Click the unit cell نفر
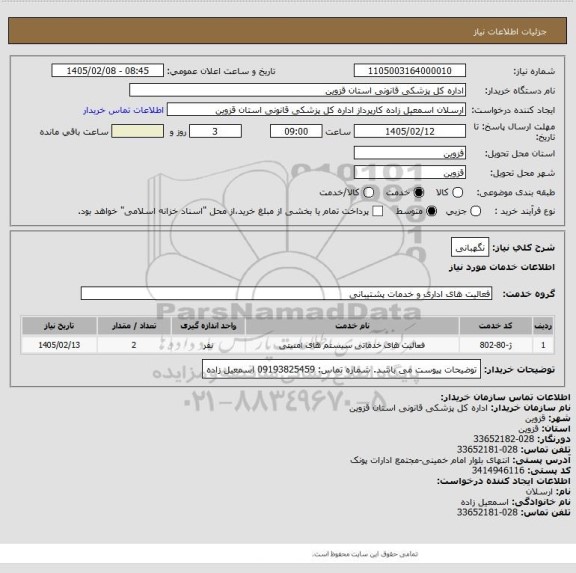Viewport: 576px width, 573px height. (208, 345)
